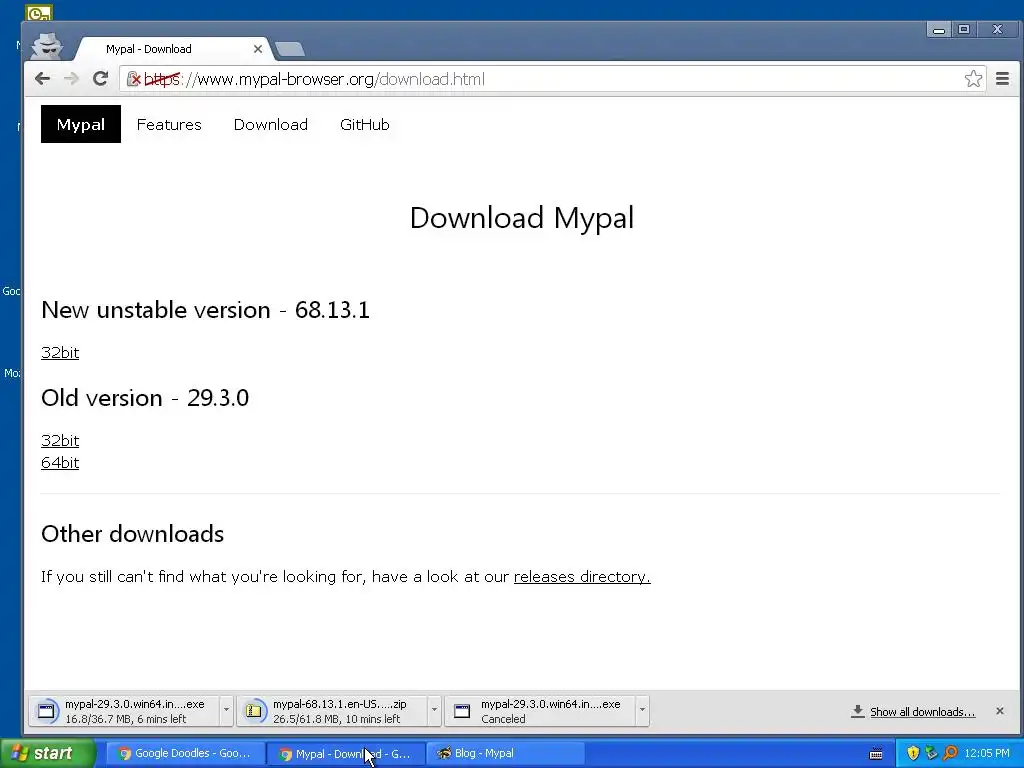Download 64bit of old version 29.3.0
The width and height of the screenshot is (1024, 768).
coord(60,463)
